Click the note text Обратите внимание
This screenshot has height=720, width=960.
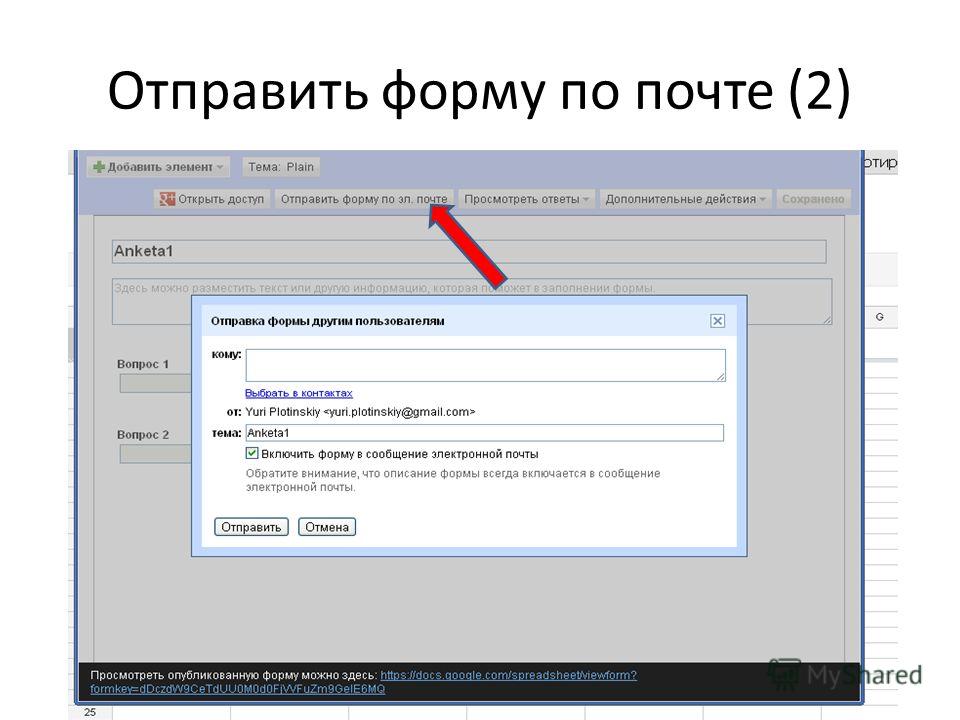pyautogui.click(x=453, y=480)
